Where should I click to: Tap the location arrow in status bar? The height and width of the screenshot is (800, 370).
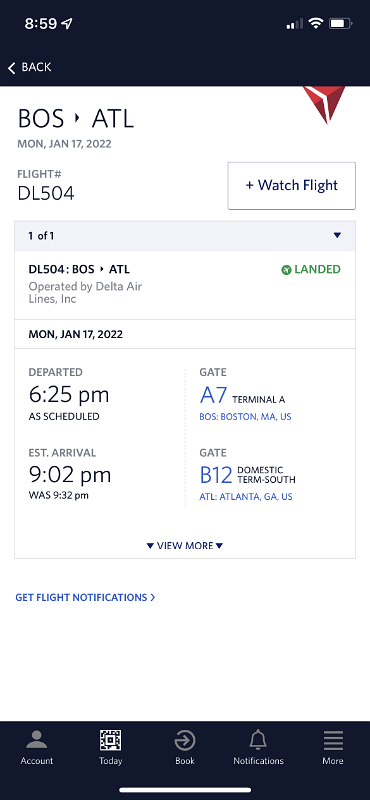point(66,23)
